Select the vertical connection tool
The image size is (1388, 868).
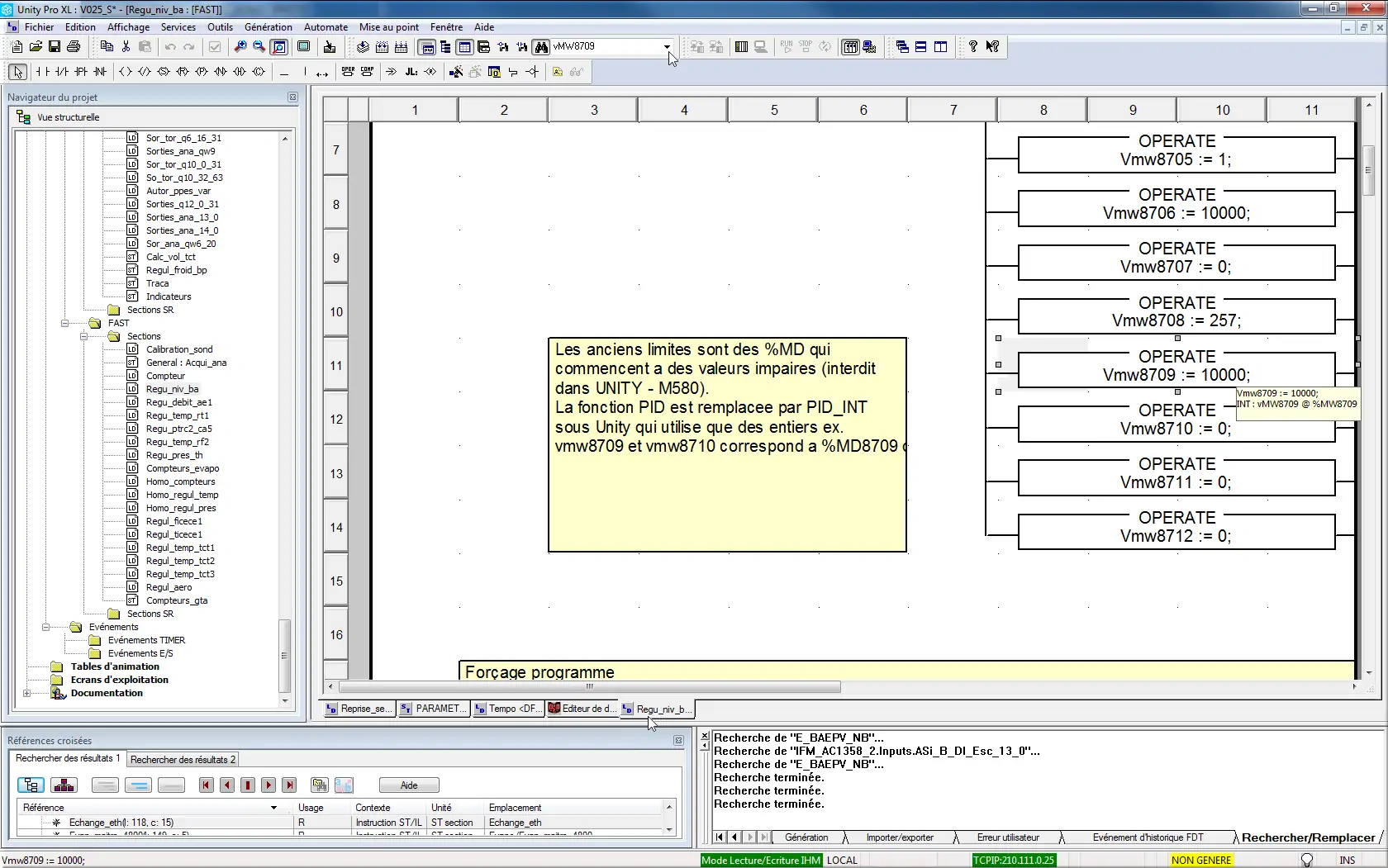tap(304, 72)
